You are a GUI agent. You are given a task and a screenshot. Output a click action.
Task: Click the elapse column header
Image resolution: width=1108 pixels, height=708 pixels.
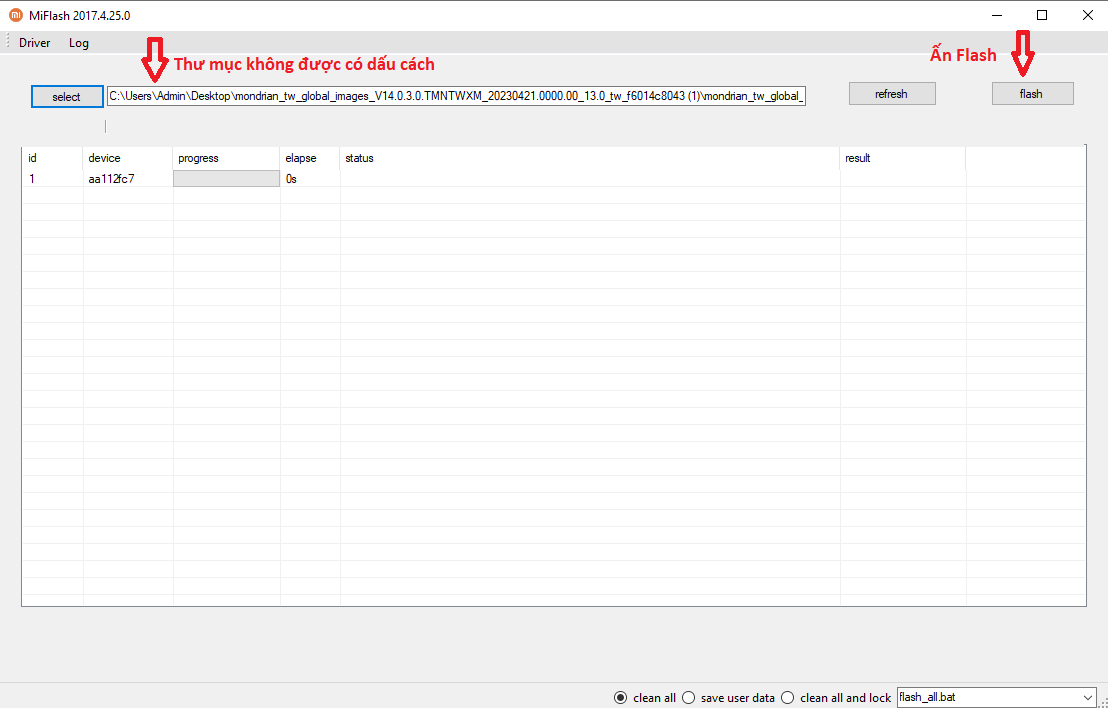(310, 158)
